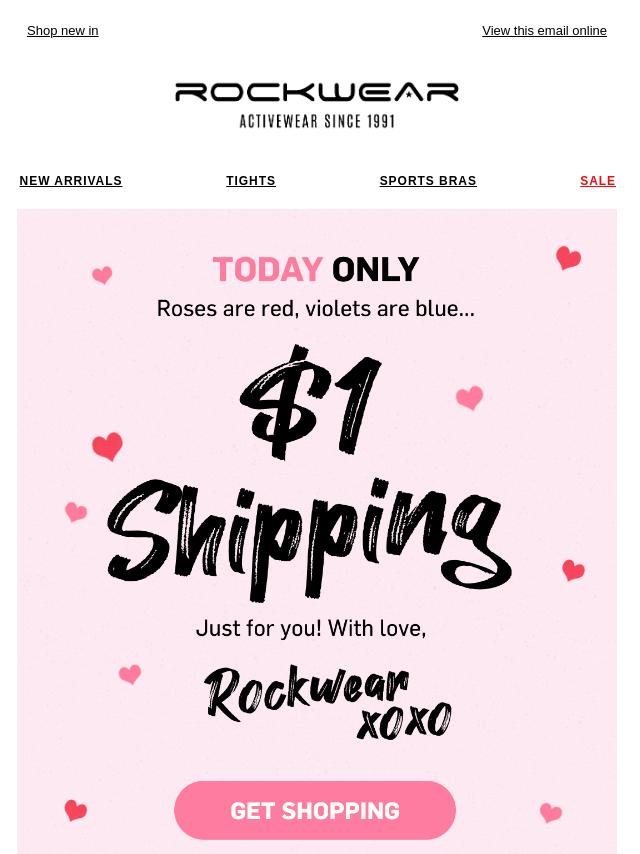The image size is (640, 854).
Task: Click the pink GET SHOPPING button
Action: click(x=315, y=810)
